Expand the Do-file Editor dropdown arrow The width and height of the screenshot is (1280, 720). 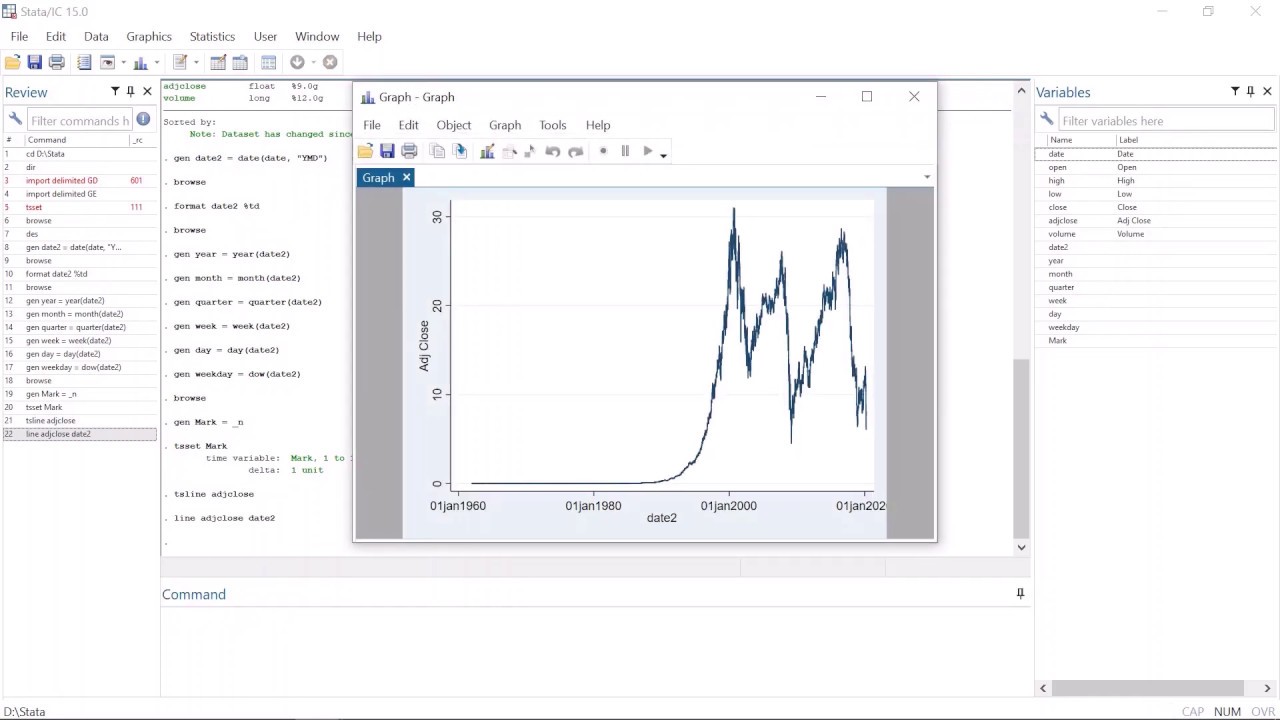tap(196, 63)
